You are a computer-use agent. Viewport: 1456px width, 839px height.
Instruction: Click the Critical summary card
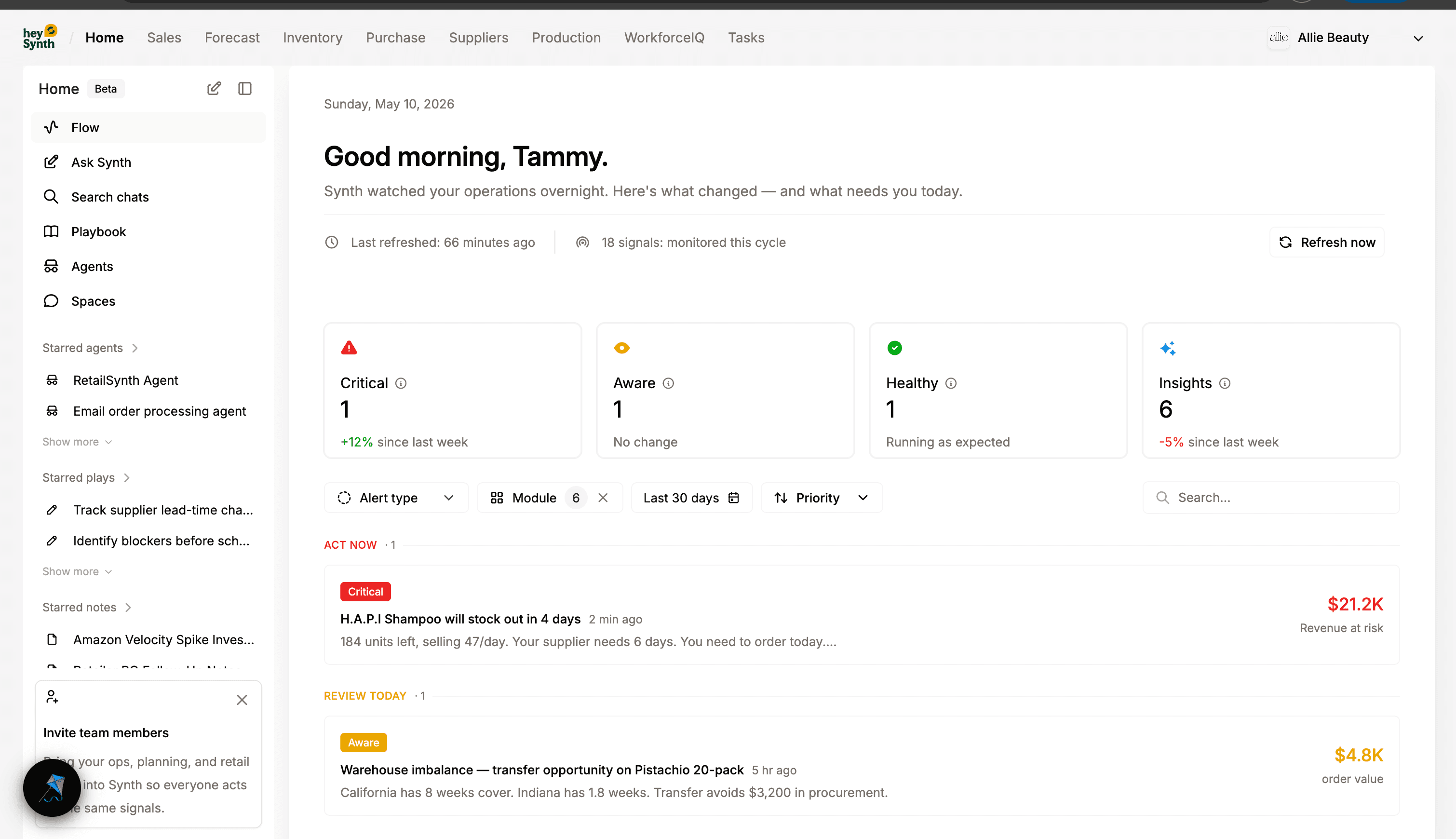pyautogui.click(x=452, y=391)
